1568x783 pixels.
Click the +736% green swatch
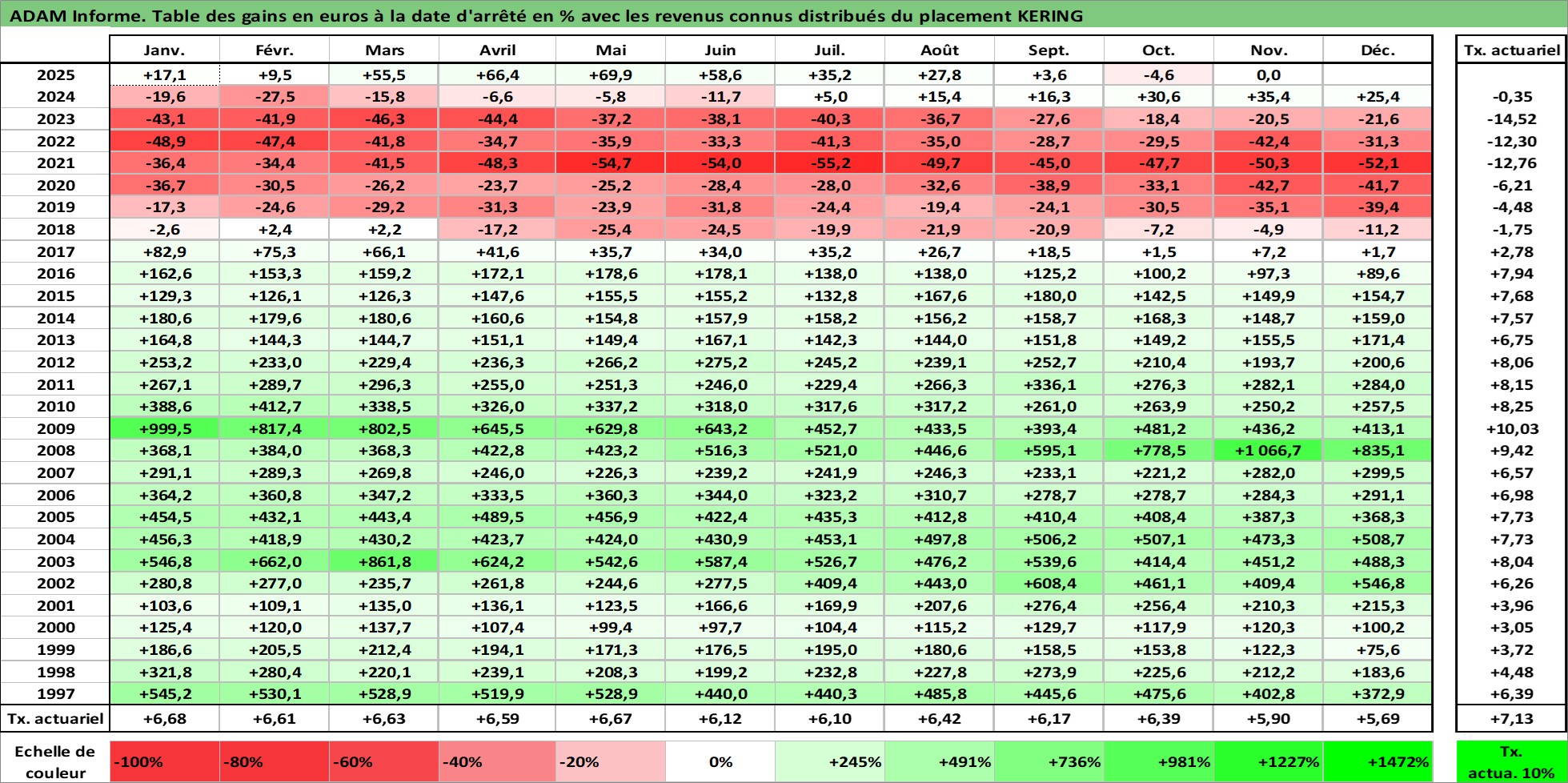(1049, 761)
